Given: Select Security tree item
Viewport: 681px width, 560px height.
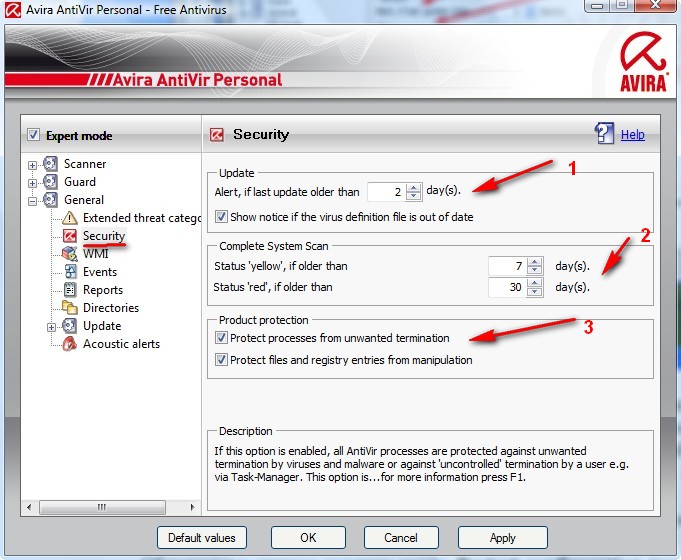Looking at the screenshot, I should (104, 236).
